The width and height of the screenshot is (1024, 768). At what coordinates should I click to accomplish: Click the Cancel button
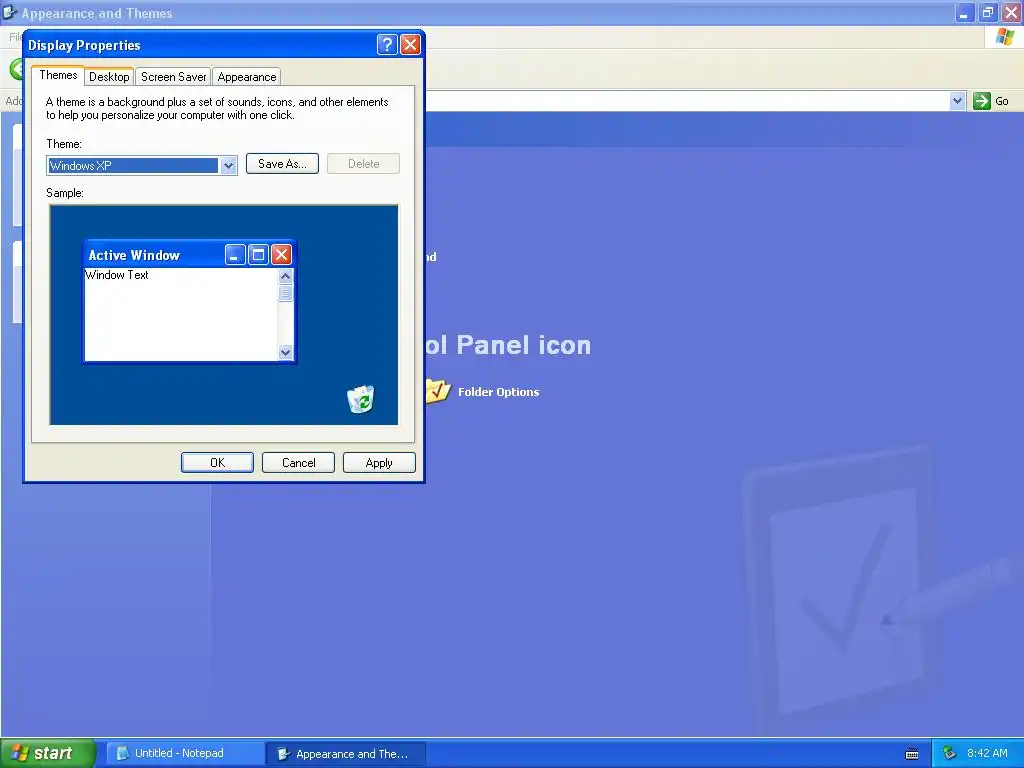tap(298, 462)
